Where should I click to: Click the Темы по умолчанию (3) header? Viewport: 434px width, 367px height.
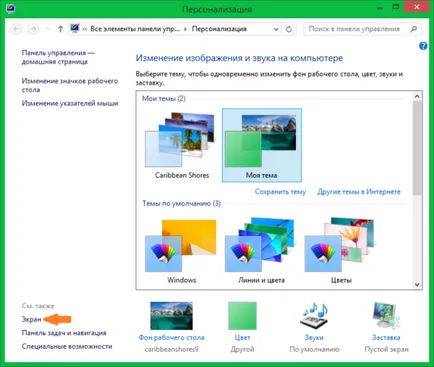pos(181,203)
